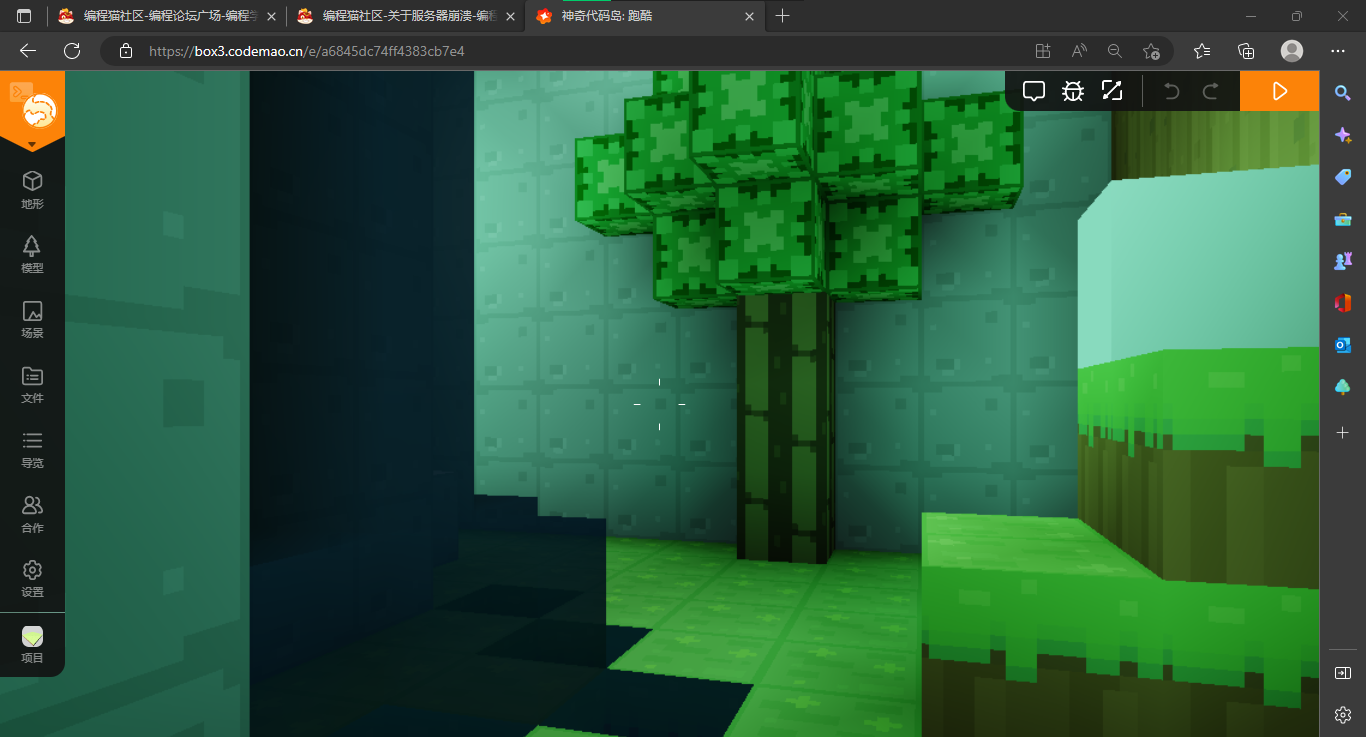
Task: Open the 文件 files panel
Action: click(x=32, y=384)
